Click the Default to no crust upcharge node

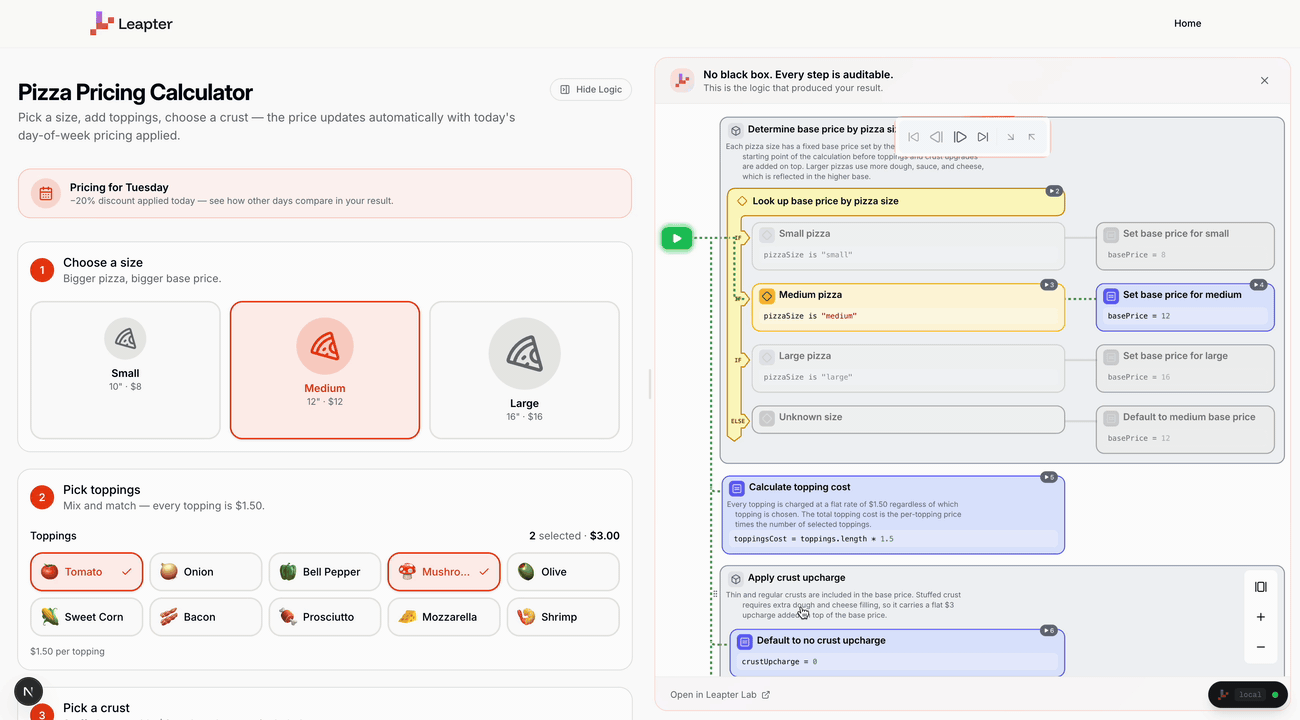(897, 652)
